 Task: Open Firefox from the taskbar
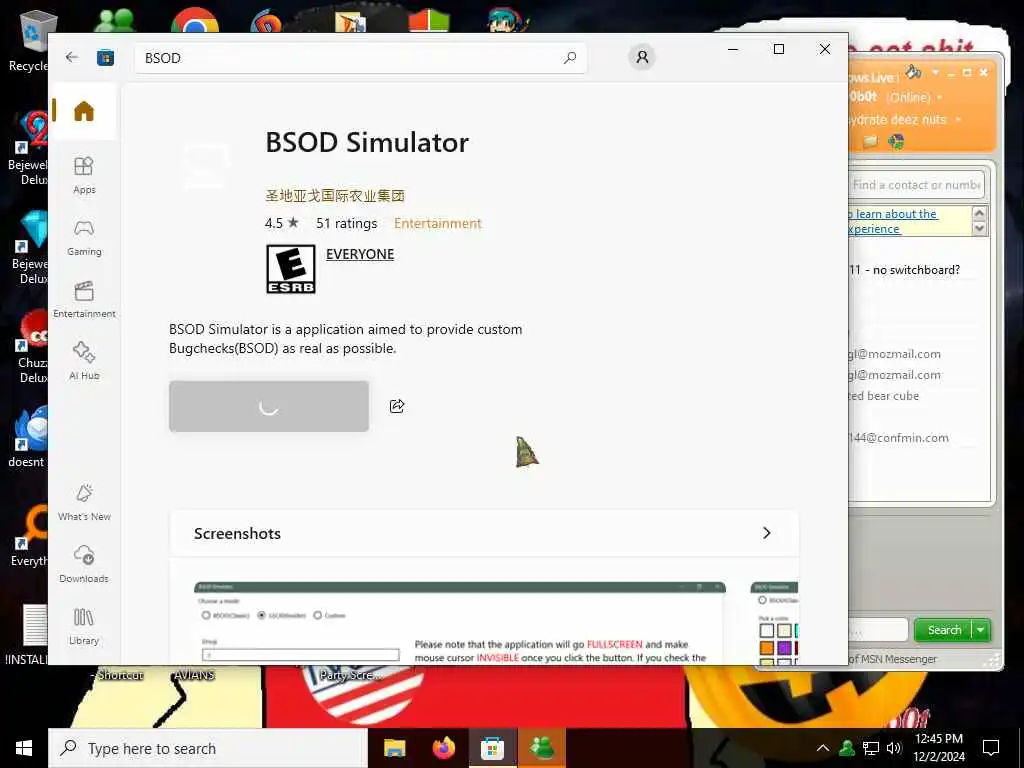[x=444, y=748]
